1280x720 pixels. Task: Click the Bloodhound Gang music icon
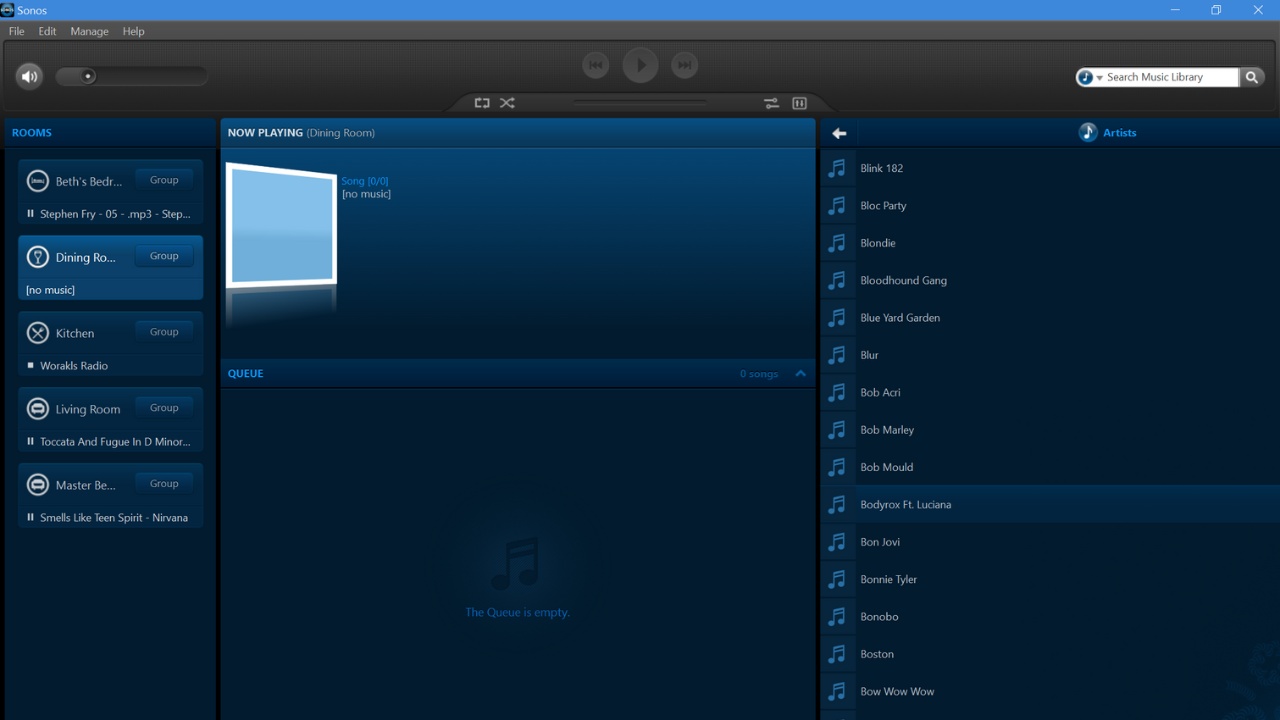(838, 280)
